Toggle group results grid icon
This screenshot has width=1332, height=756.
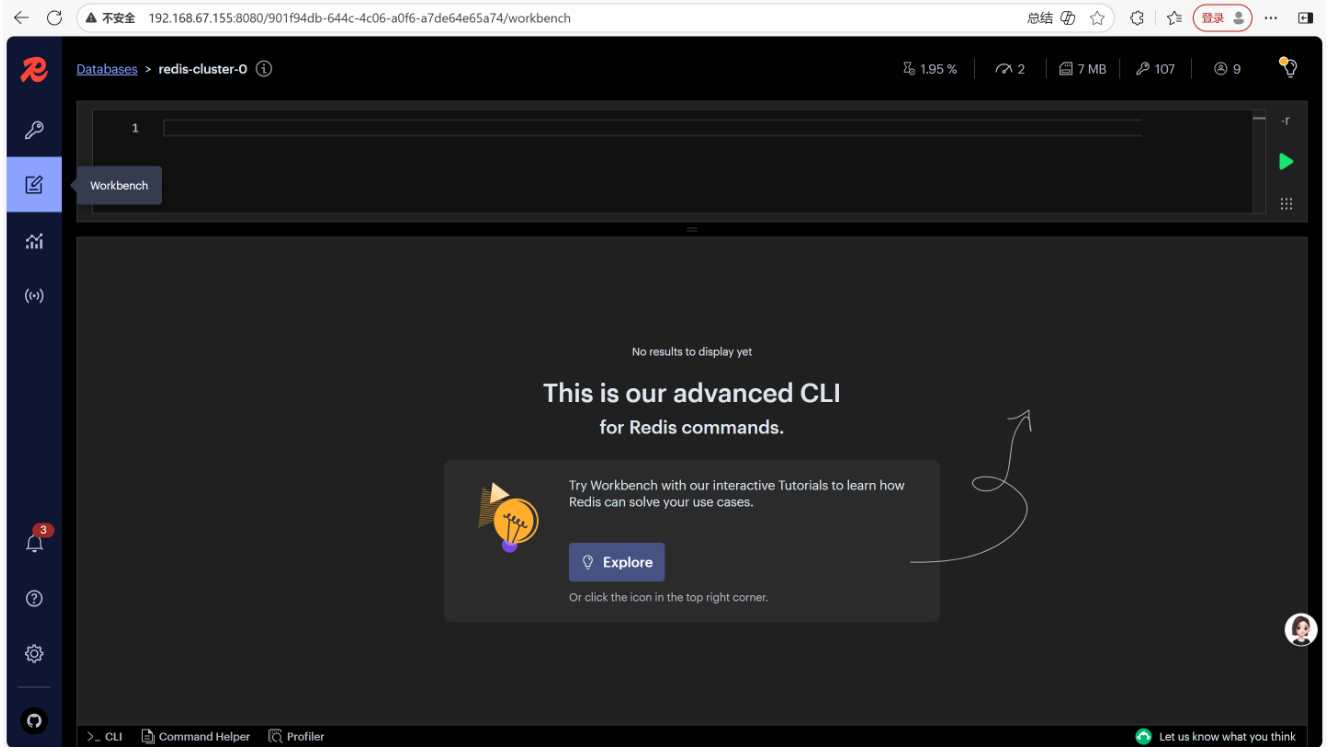1286,204
